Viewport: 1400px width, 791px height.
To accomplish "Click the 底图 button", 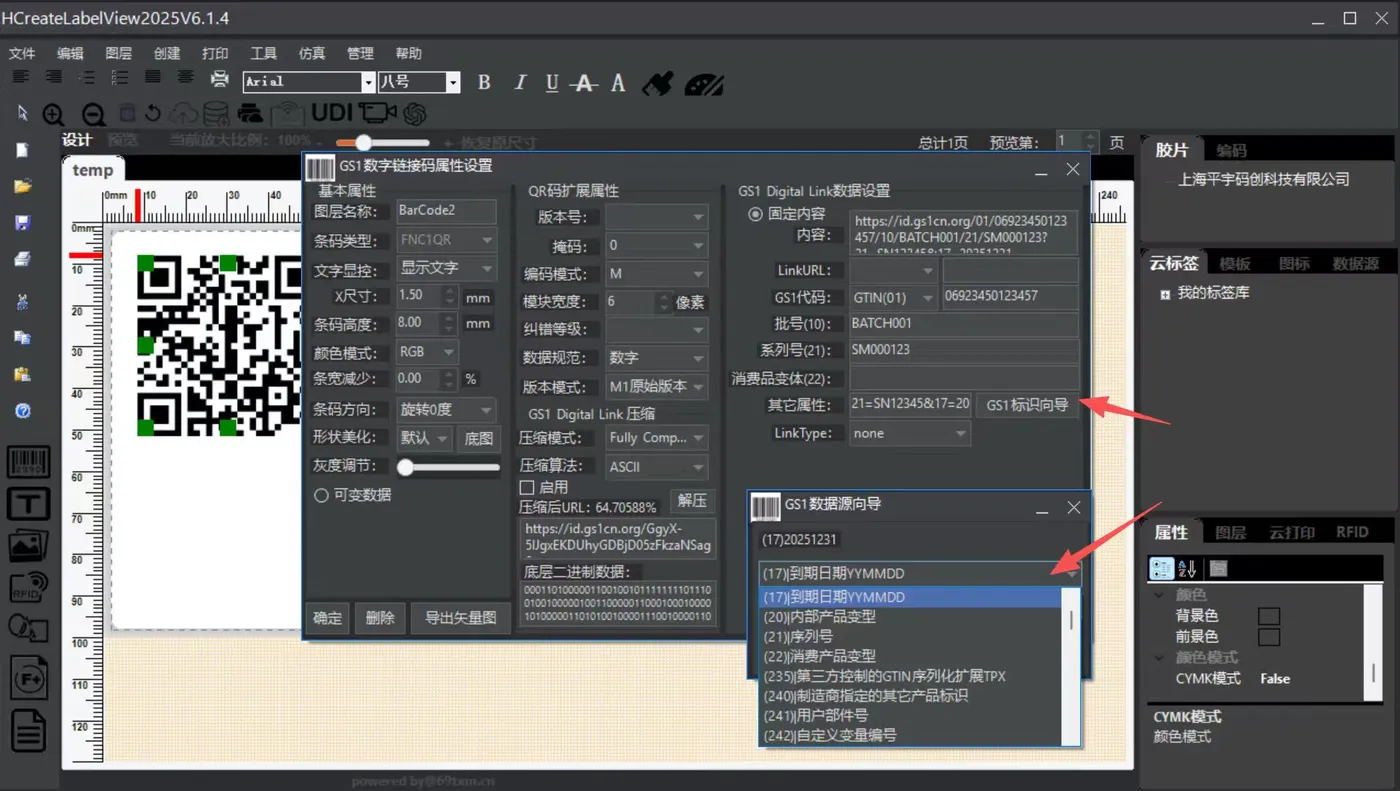I will [x=479, y=438].
